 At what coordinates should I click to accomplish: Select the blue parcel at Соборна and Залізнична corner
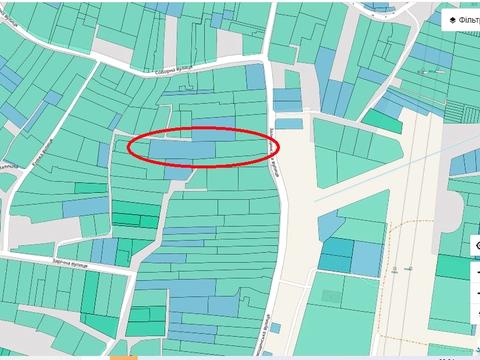point(255,77)
